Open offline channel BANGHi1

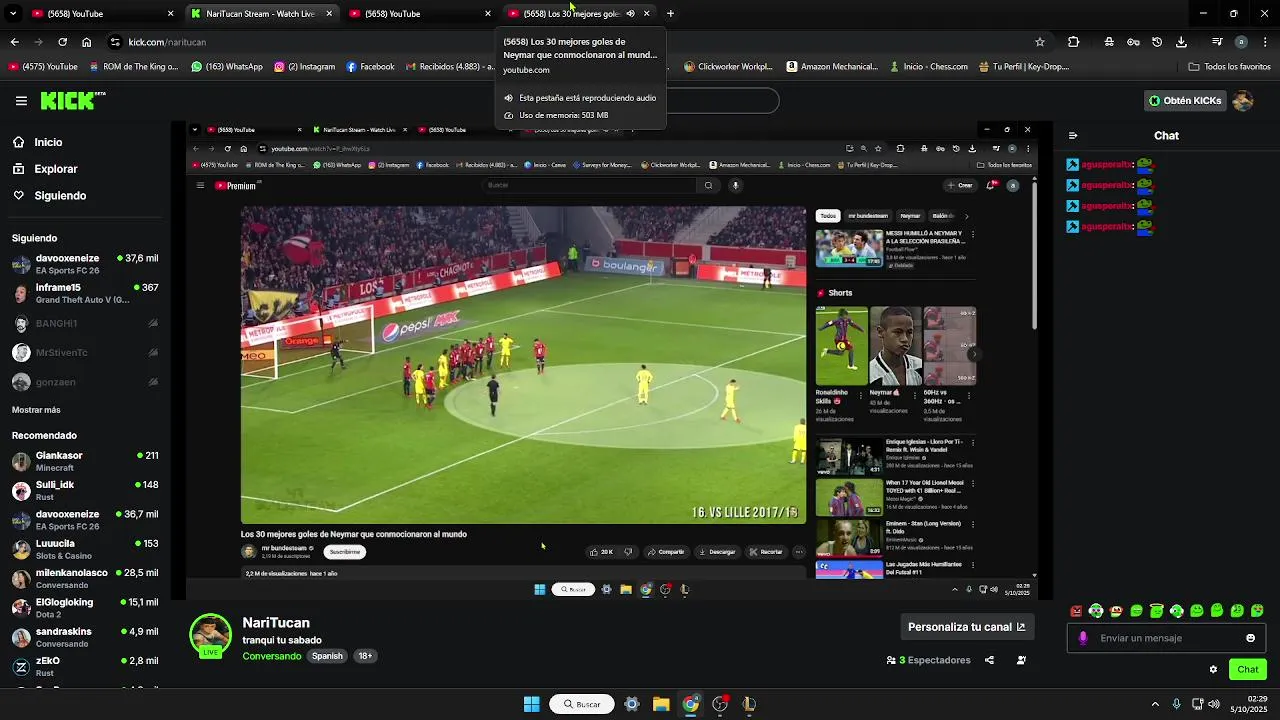click(85, 323)
